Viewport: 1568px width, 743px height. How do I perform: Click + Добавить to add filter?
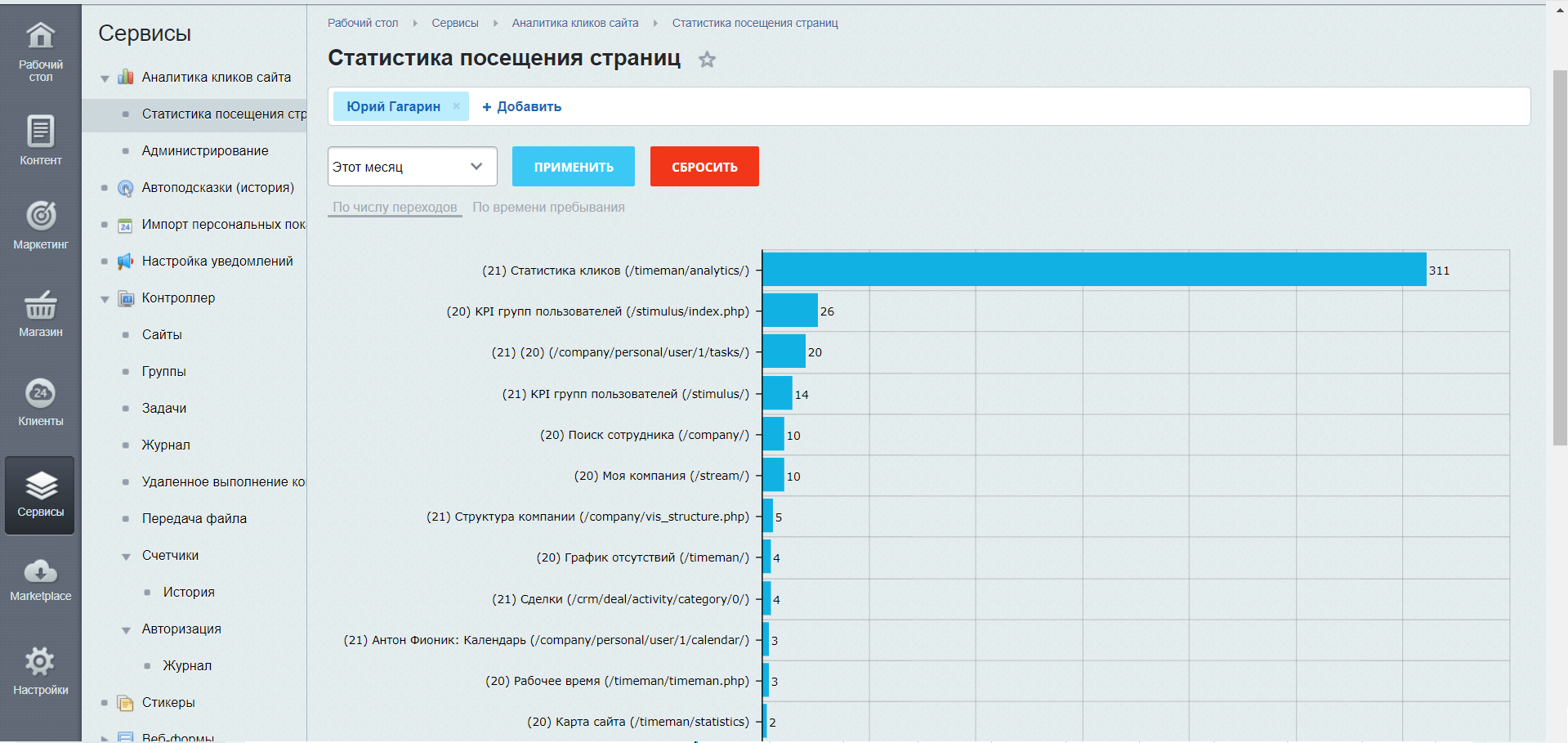pos(521,107)
